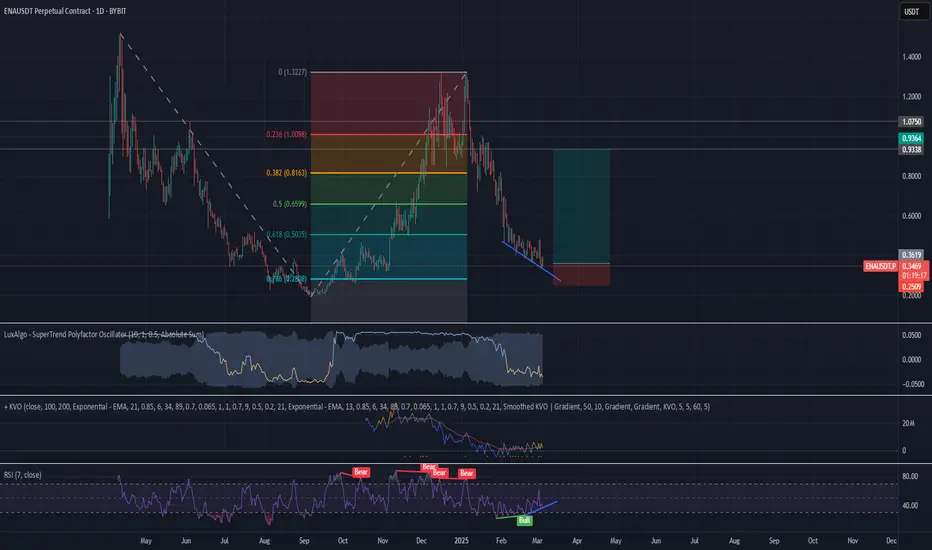Select the ENAUSDT Perpetual Contract chart title
Viewport: 932px width, 550px height.
click(x=65, y=11)
